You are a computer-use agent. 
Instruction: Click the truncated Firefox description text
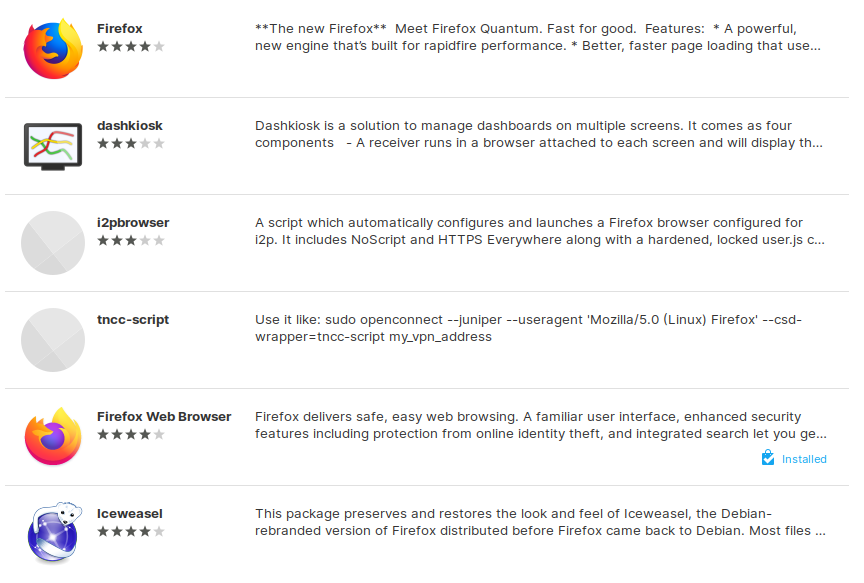tap(540, 37)
